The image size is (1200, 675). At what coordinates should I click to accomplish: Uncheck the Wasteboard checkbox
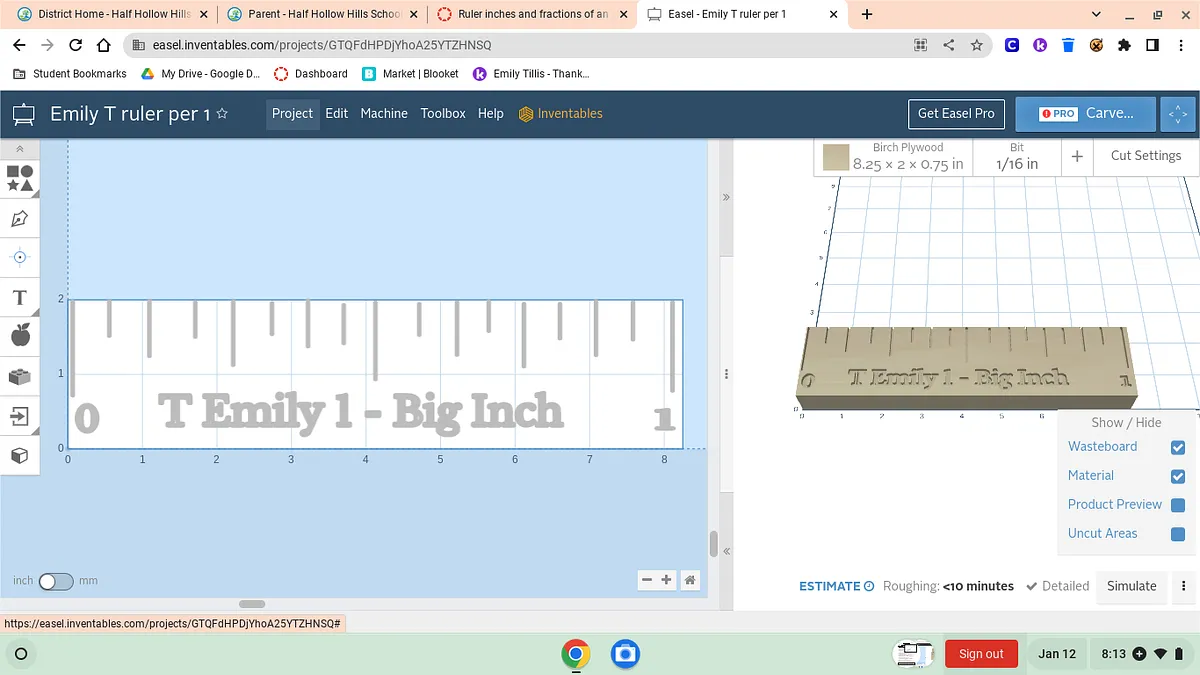tap(1177, 448)
